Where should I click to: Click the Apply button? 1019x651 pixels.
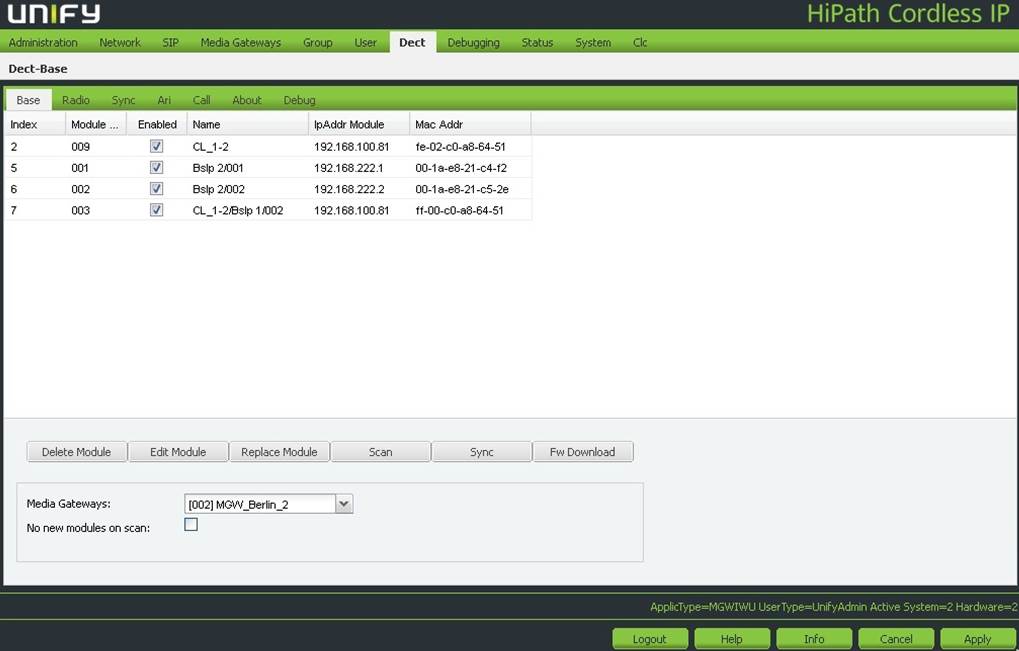pyautogui.click(x=977, y=639)
